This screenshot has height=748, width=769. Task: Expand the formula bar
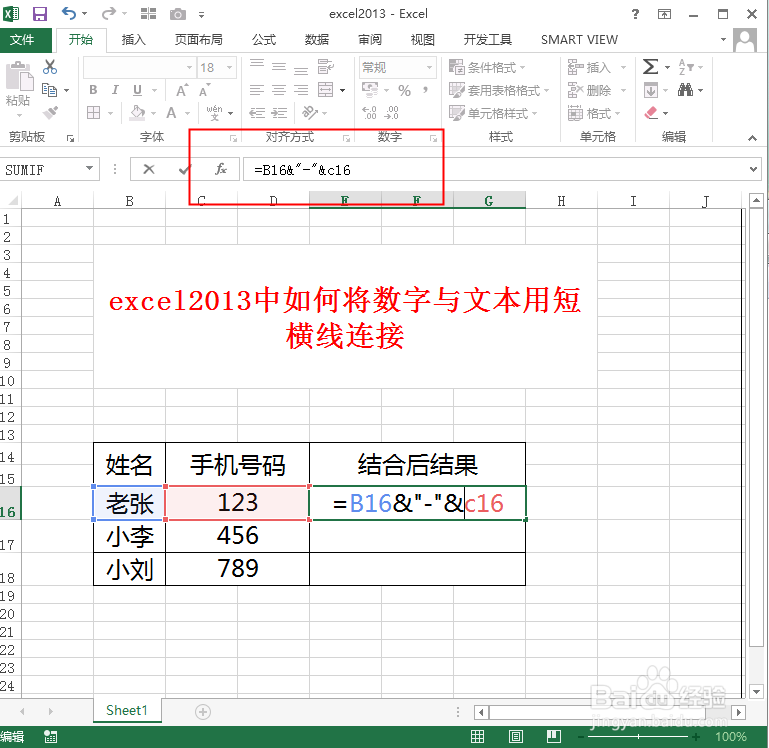point(753,169)
